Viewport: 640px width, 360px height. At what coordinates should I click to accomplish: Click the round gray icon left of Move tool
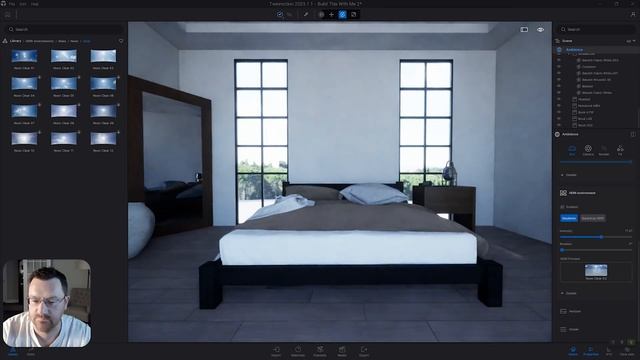[x=321, y=14]
